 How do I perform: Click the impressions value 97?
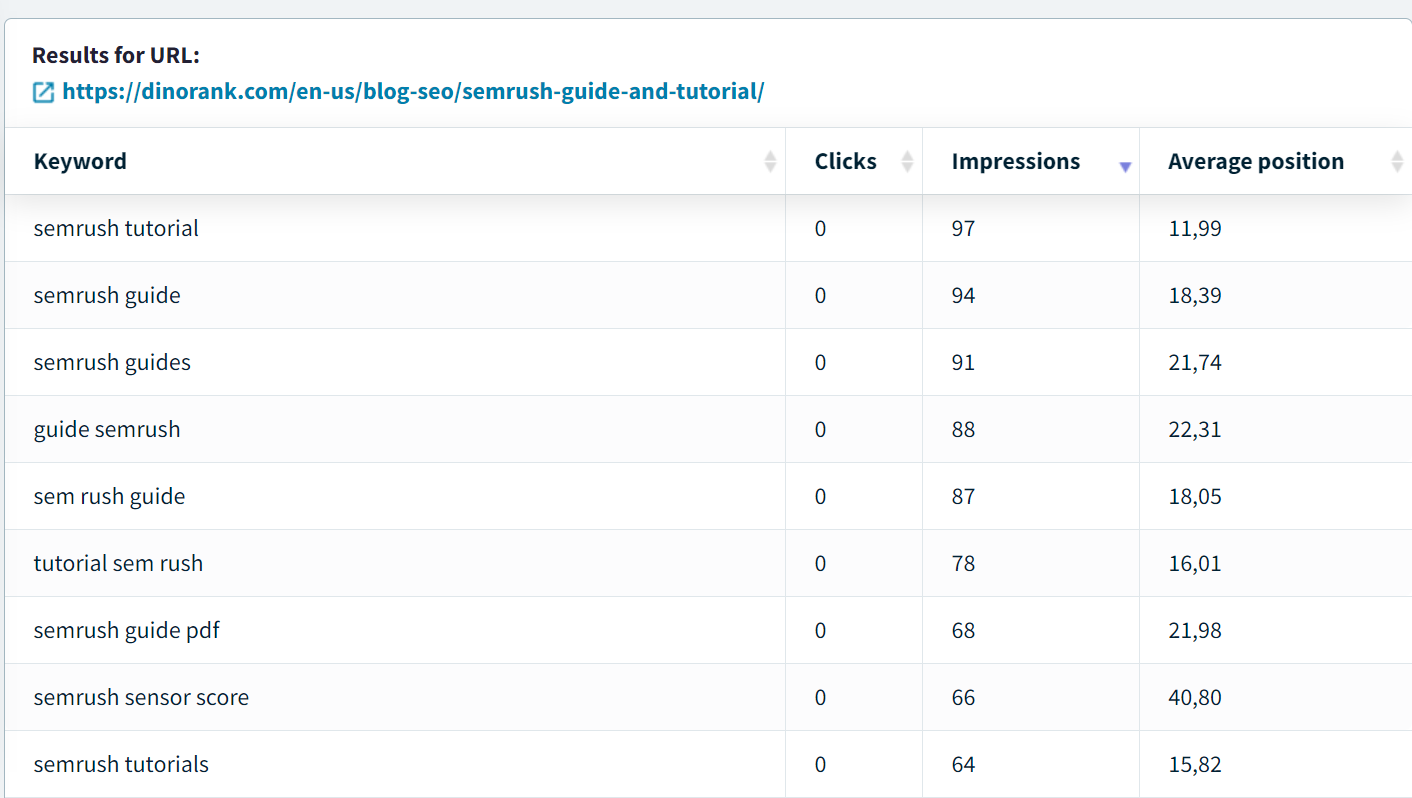(963, 228)
